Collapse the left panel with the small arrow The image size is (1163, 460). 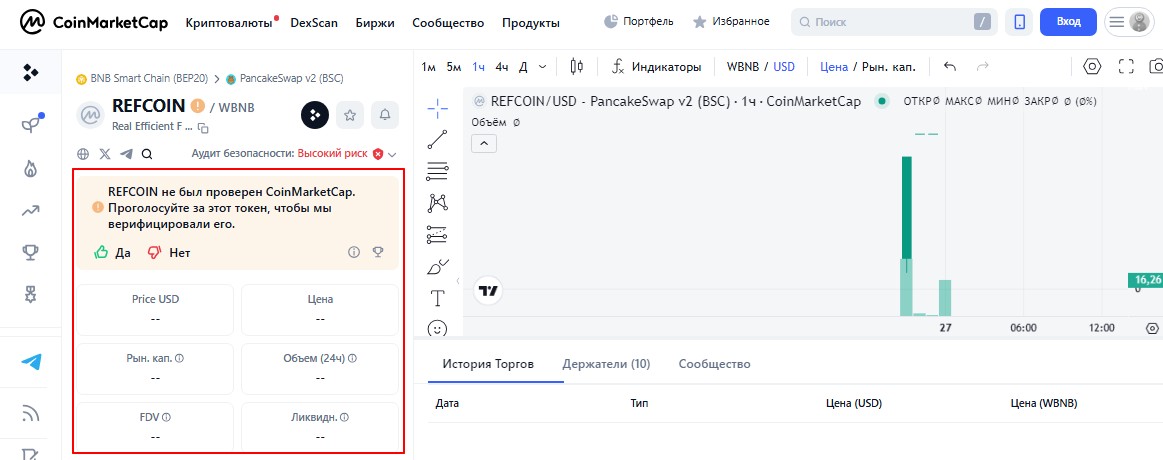458,281
